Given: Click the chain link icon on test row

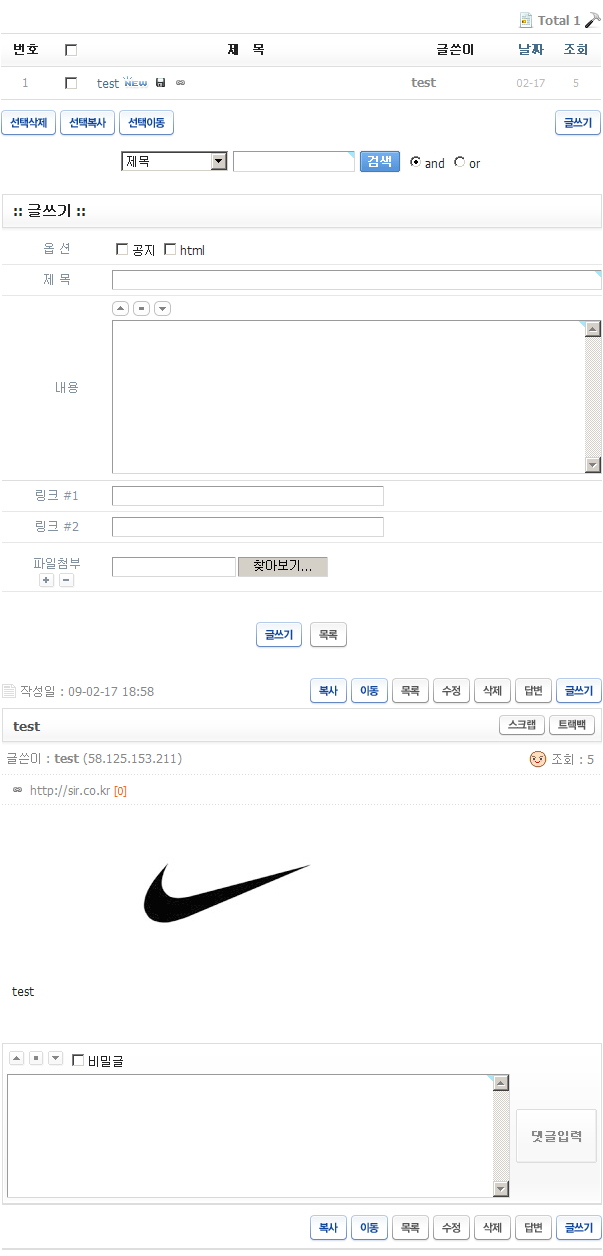Looking at the screenshot, I should [x=180, y=82].
